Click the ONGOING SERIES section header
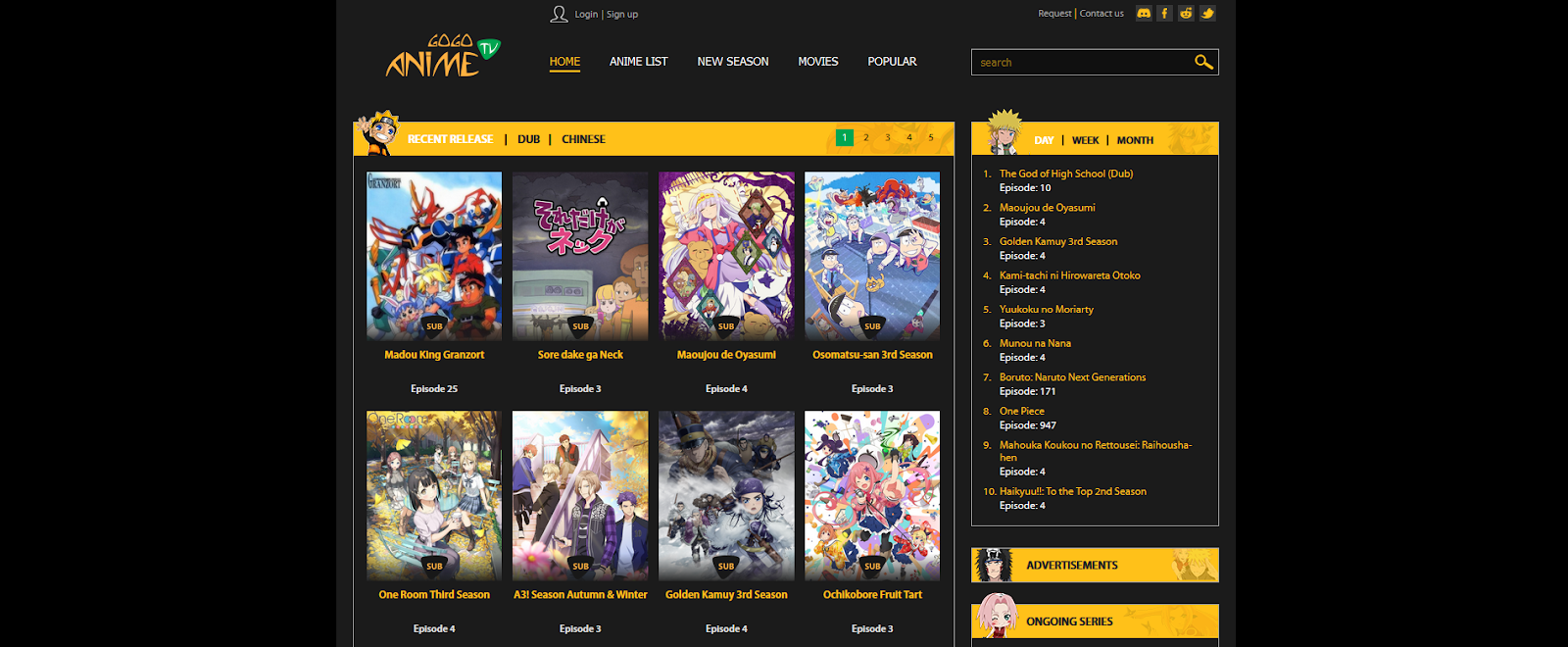 click(x=1095, y=622)
